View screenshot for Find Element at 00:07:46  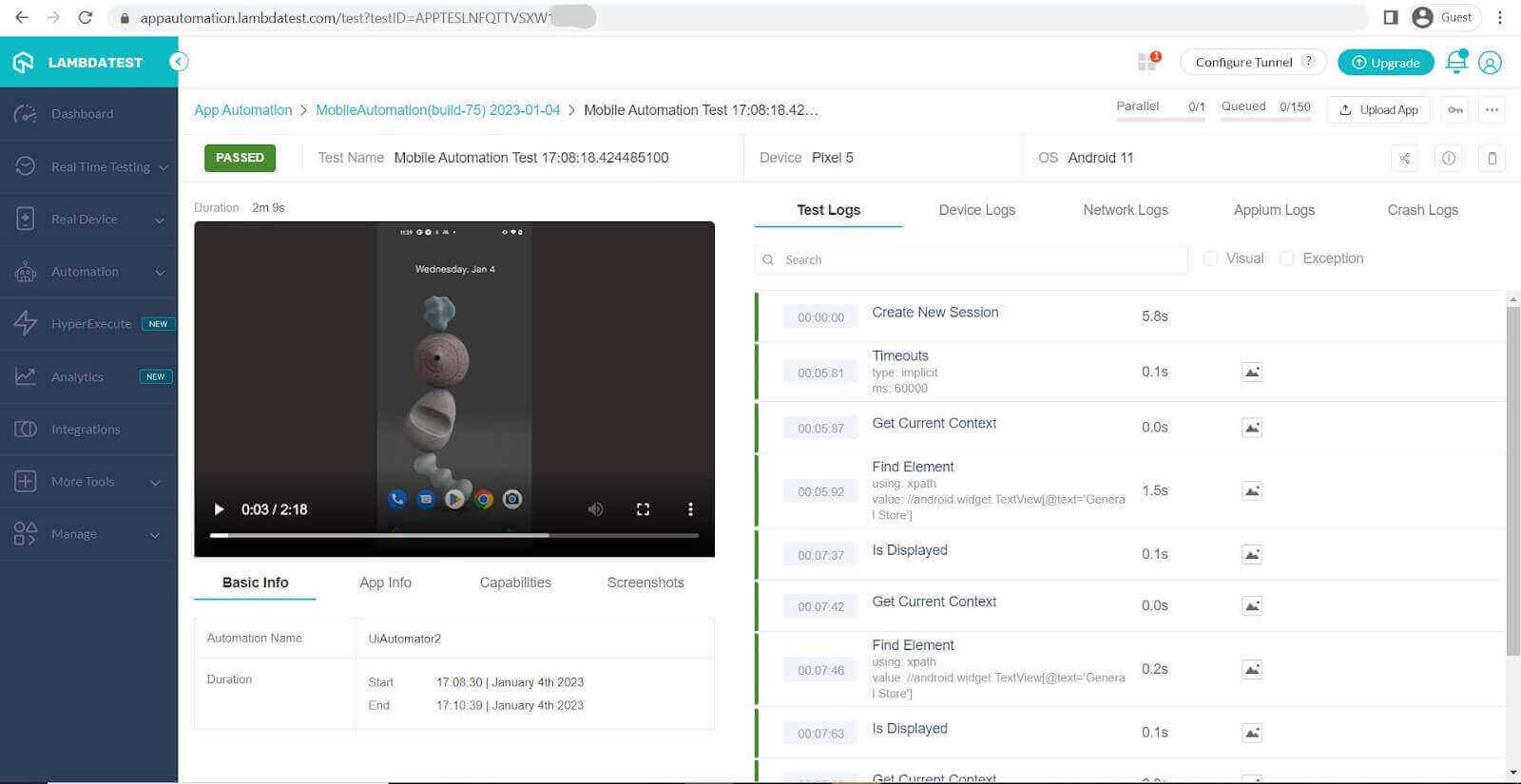[1252, 669]
